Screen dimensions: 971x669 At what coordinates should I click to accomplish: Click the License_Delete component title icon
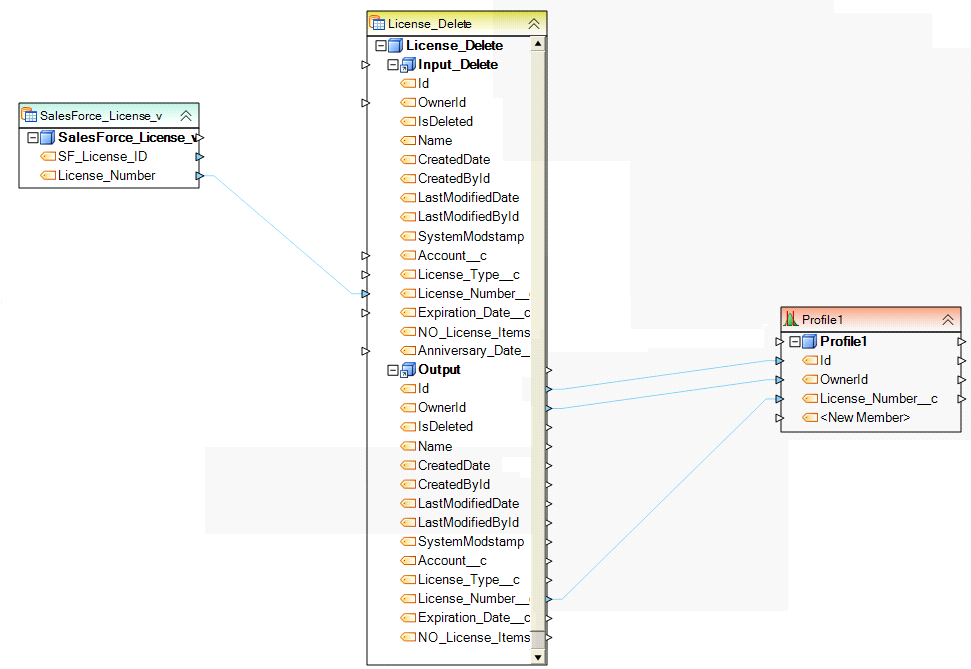pos(378,23)
